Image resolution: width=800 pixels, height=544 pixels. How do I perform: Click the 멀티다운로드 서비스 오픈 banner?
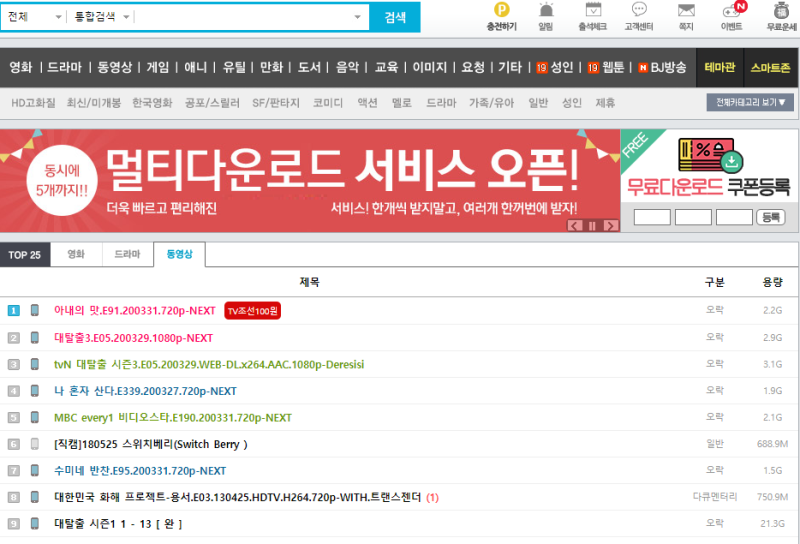310,181
